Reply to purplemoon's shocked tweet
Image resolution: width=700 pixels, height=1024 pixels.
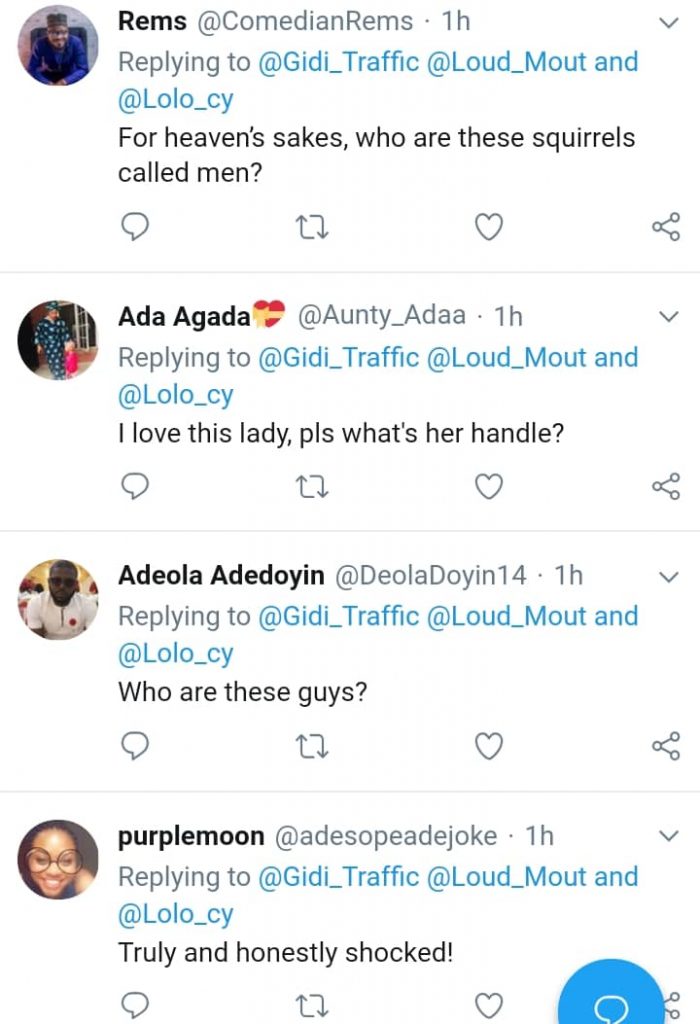point(135,1004)
